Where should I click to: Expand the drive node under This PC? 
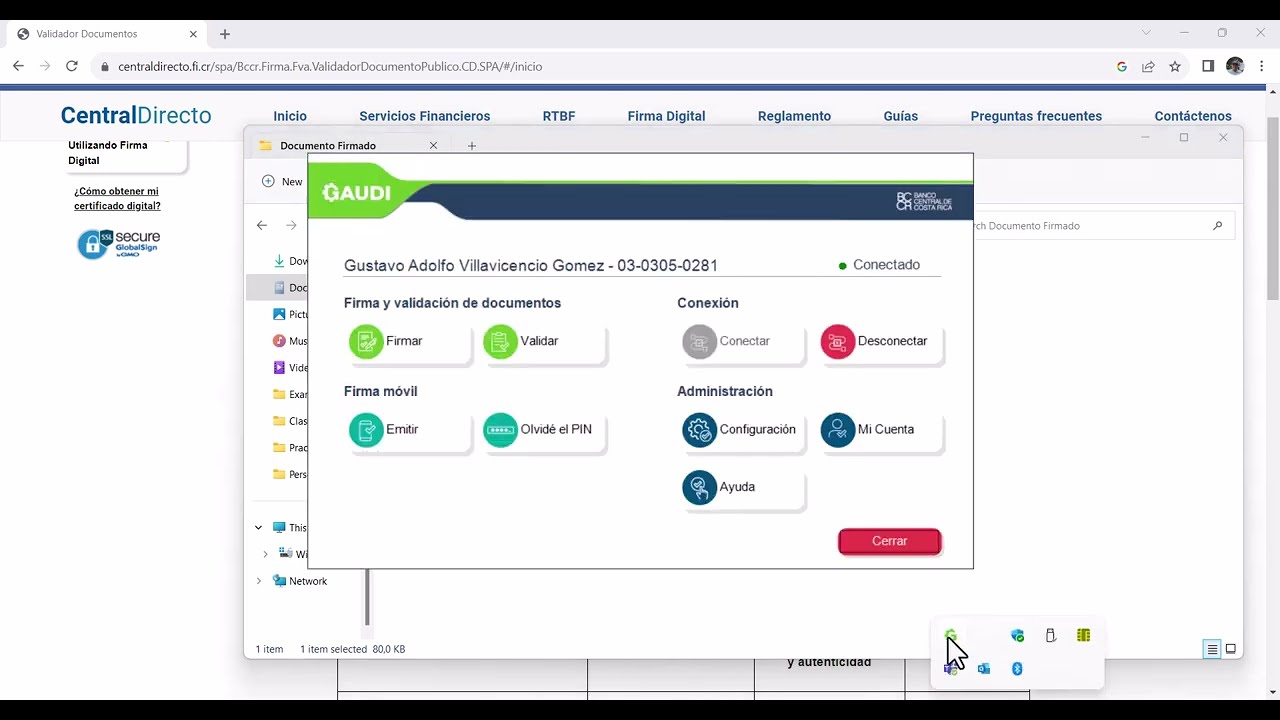(x=265, y=554)
